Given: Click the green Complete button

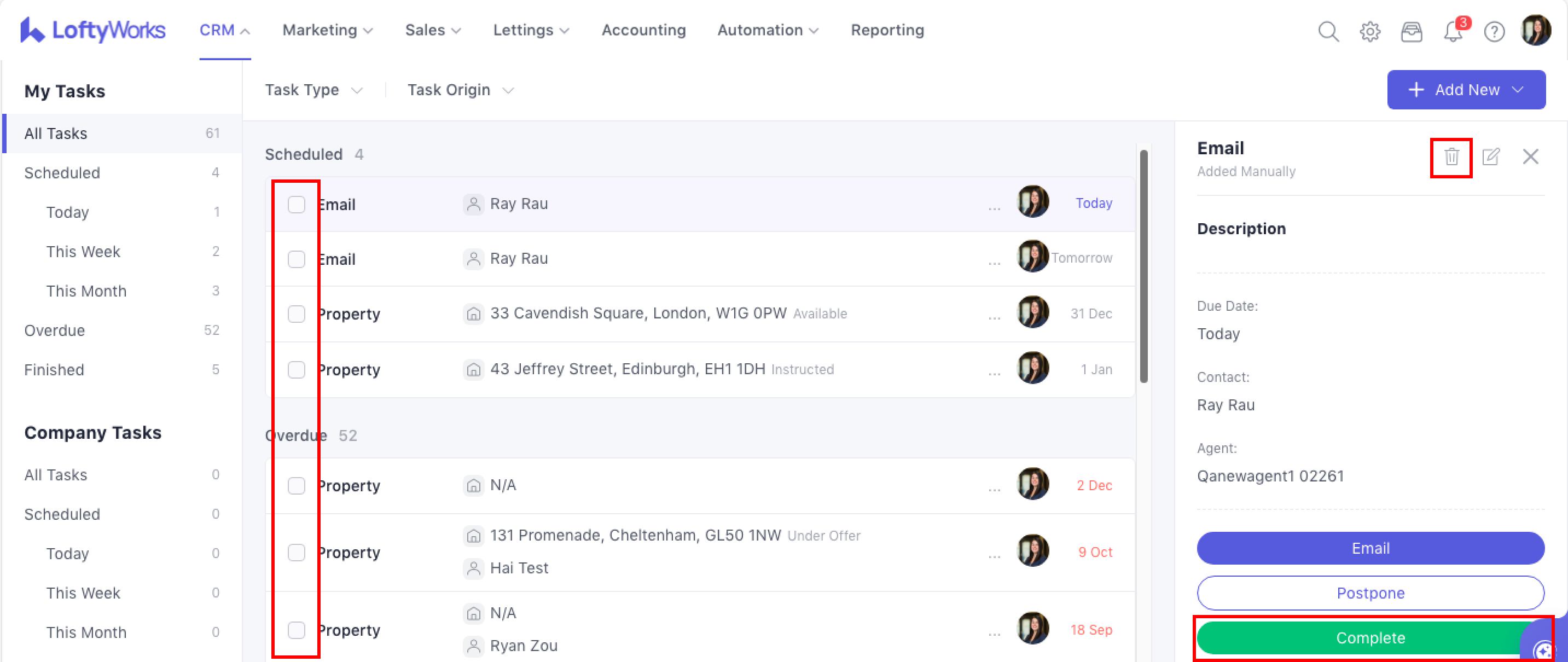Looking at the screenshot, I should click(1369, 638).
